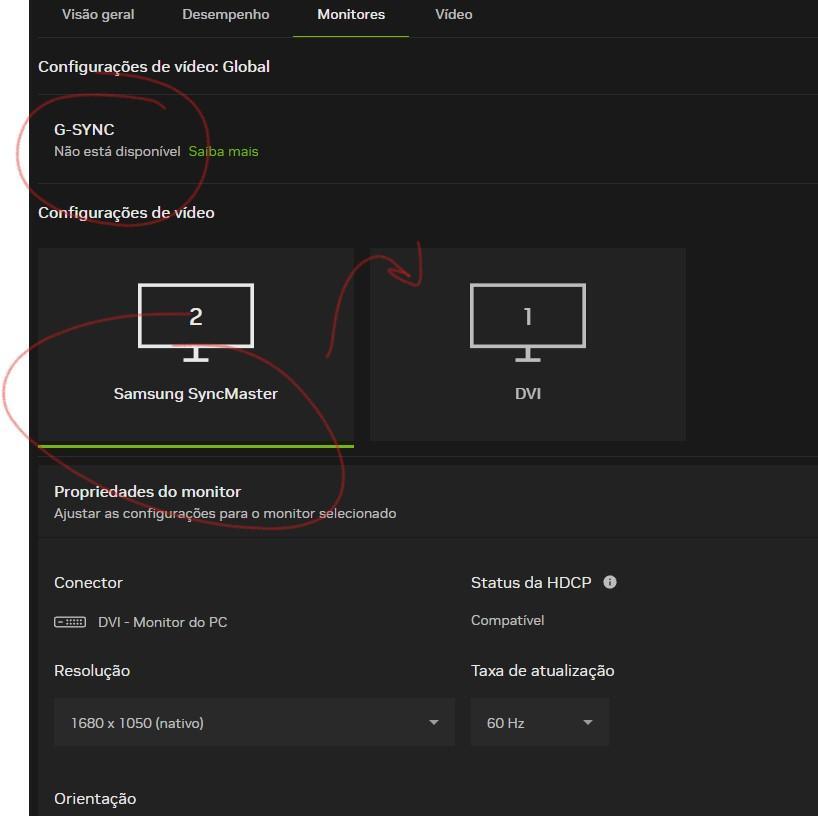Click the 'Status da HDCP' label
Screen dimensions: 818x816
[531, 582]
